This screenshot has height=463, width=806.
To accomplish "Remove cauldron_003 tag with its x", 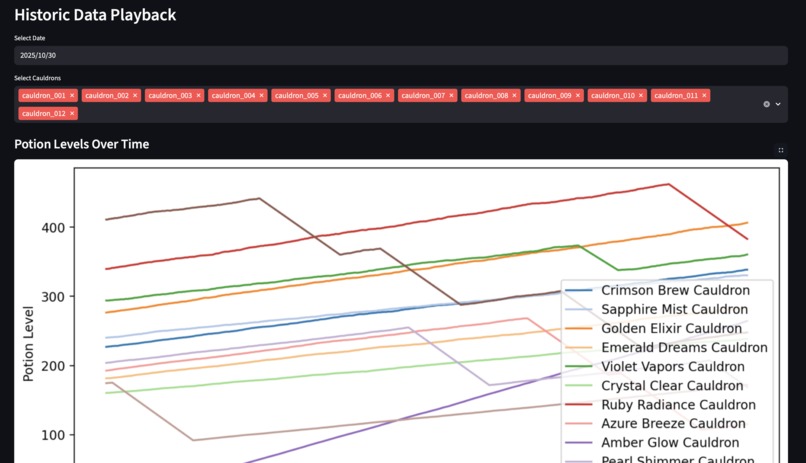I will (198, 96).
